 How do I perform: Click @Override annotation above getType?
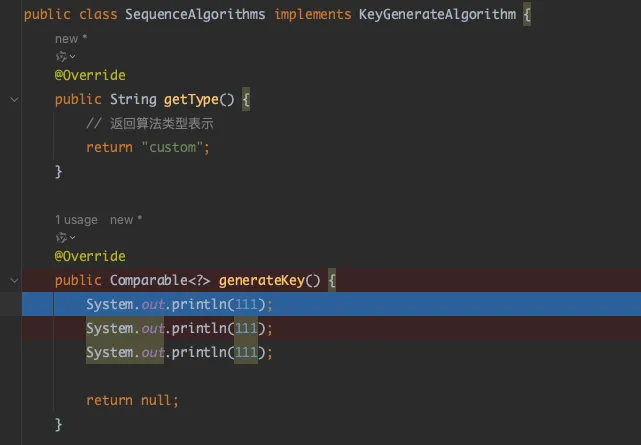(x=90, y=75)
